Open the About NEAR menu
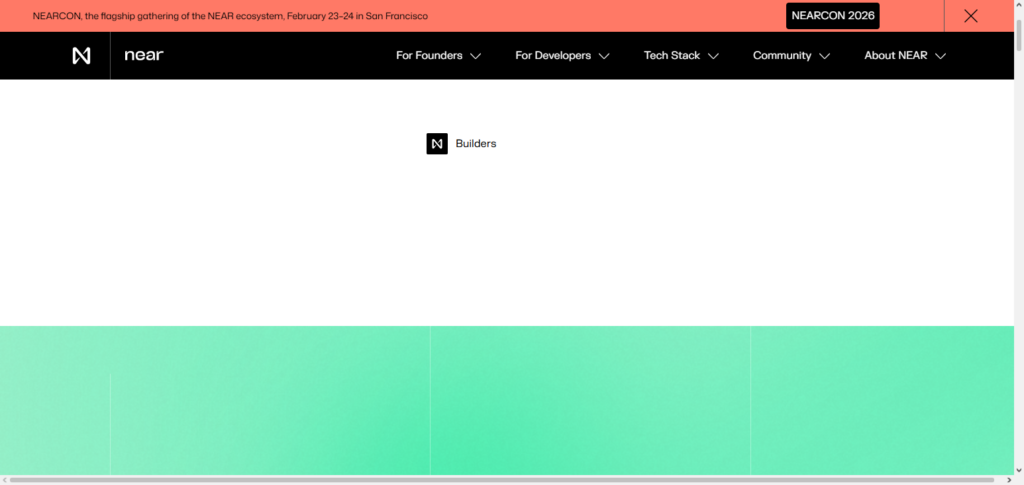Viewport: 1024px width, 485px height. pyautogui.click(x=895, y=56)
